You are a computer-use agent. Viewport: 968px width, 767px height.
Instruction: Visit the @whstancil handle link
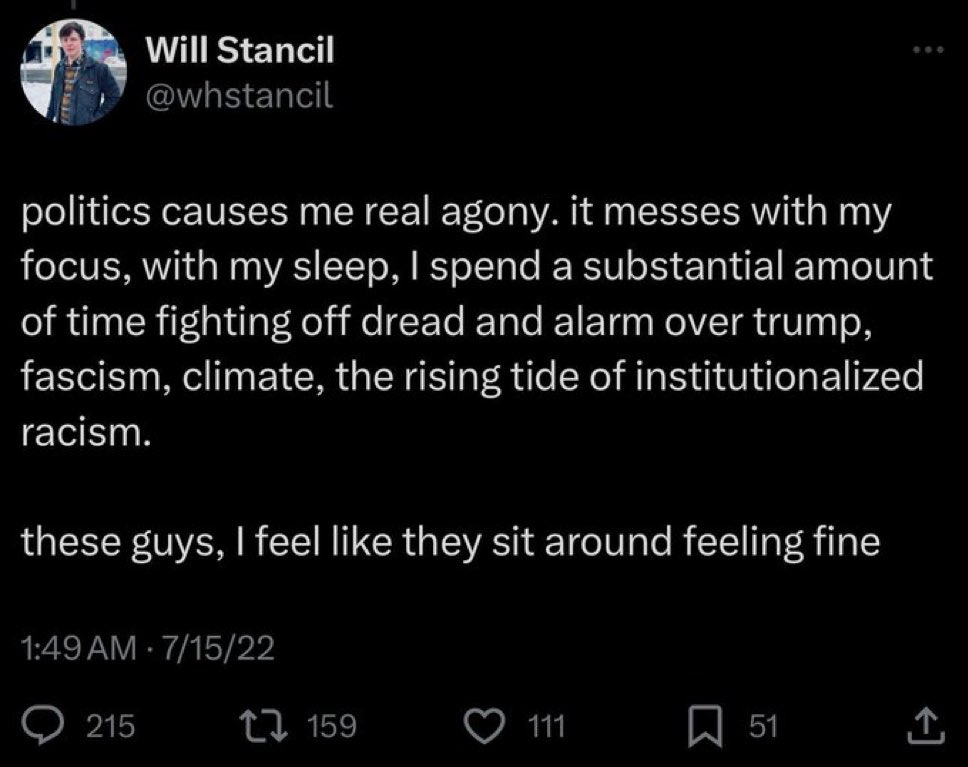pyautogui.click(x=240, y=95)
